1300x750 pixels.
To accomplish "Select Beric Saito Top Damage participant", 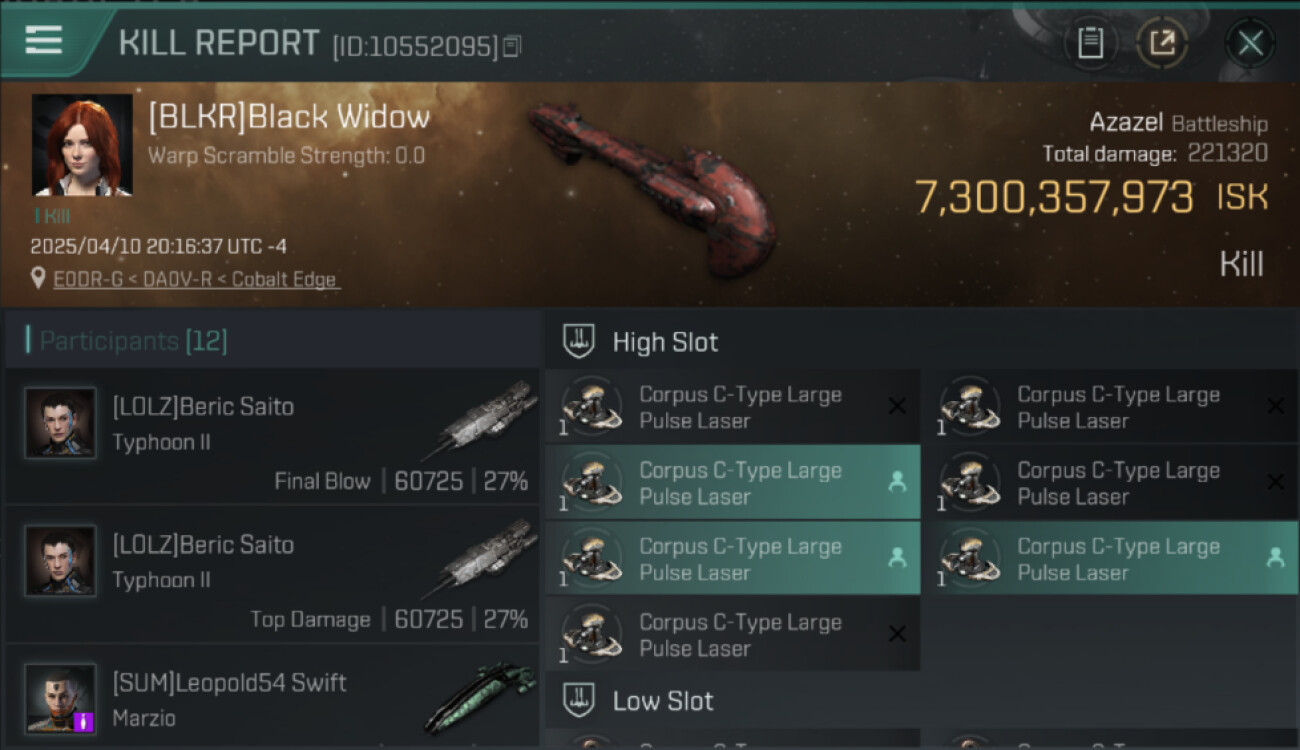I will [x=272, y=575].
